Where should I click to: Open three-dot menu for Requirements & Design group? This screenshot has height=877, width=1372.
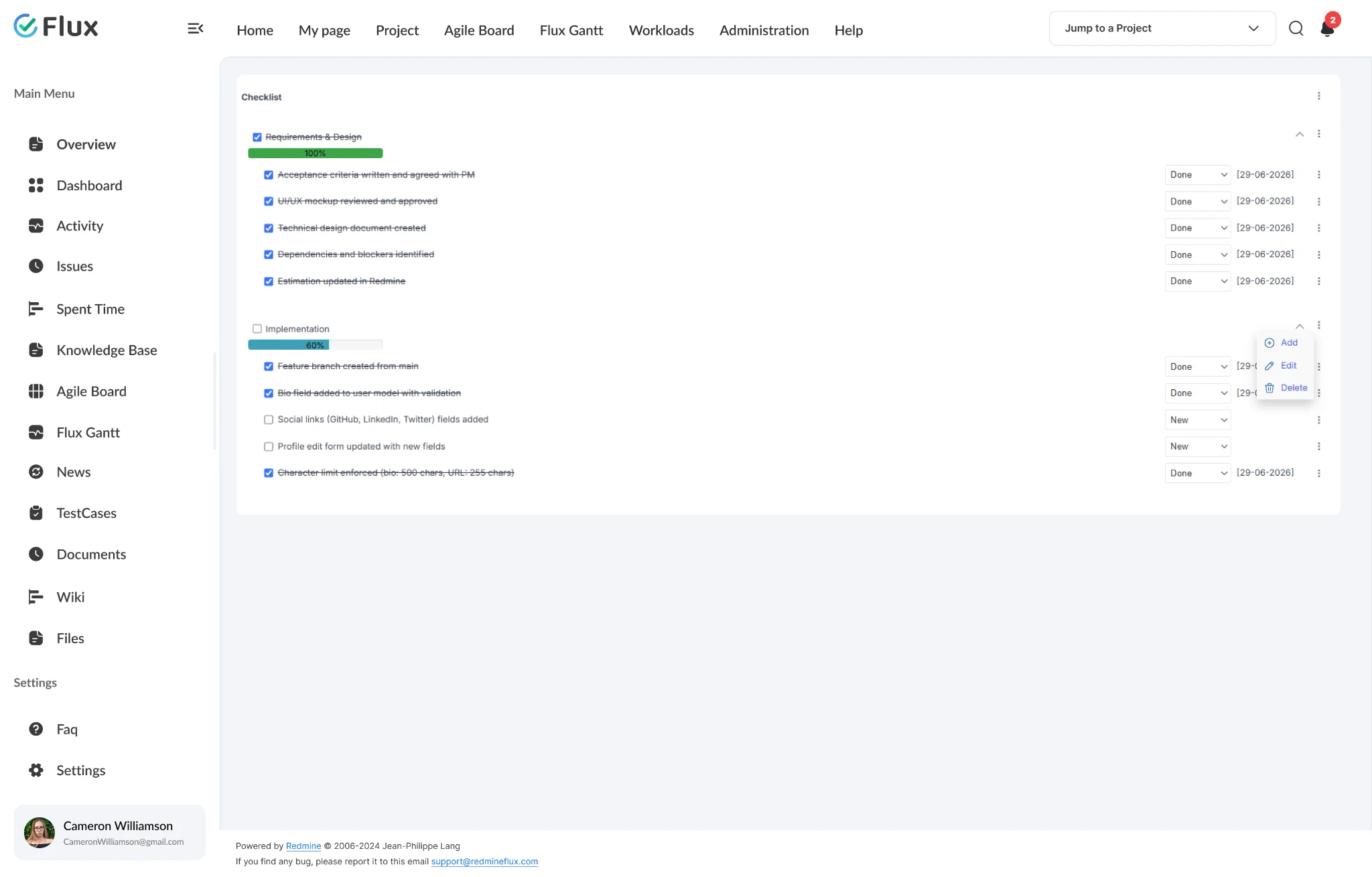coord(1318,134)
